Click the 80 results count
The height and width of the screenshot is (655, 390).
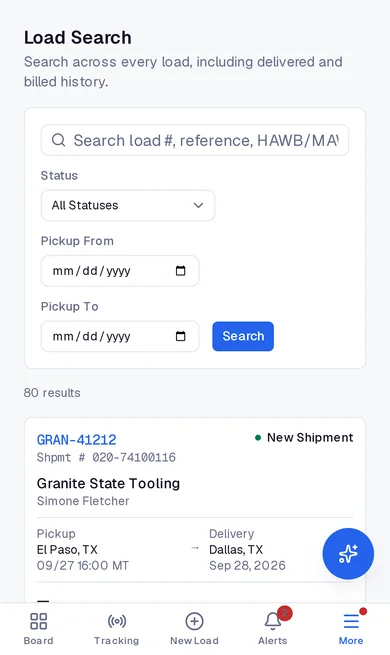coord(52,393)
